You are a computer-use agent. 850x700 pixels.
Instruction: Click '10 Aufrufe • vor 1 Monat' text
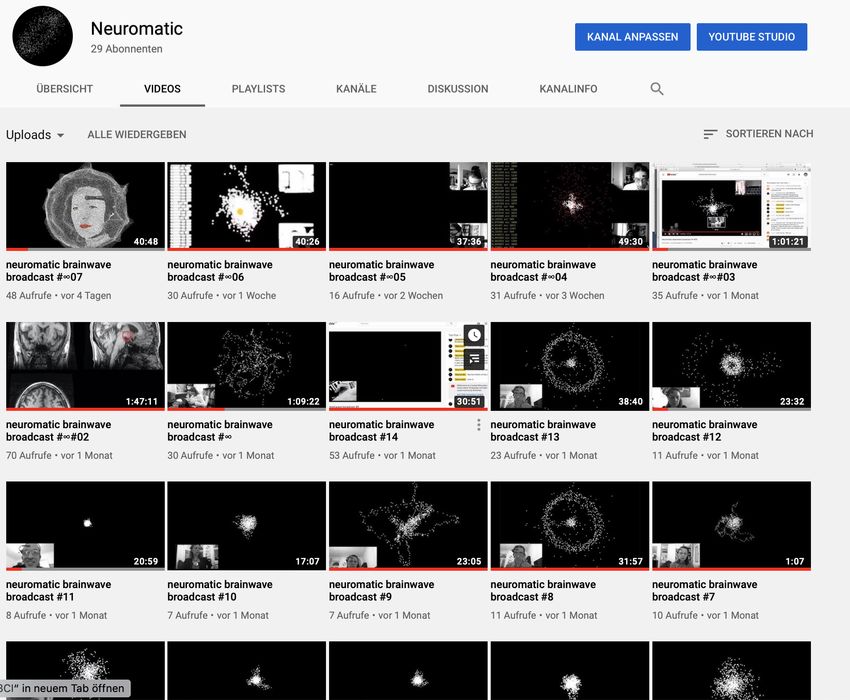(706, 615)
